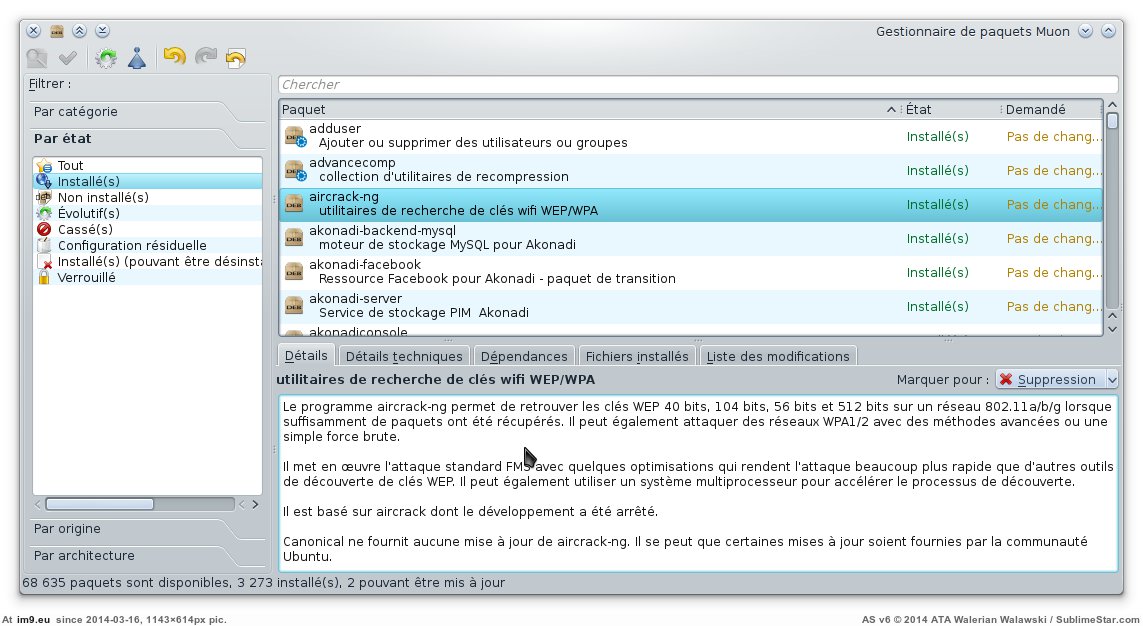Click the filter list horizontal scrollbar
1143x626 pixels.
pyautogui.click(x=100, y=505)
